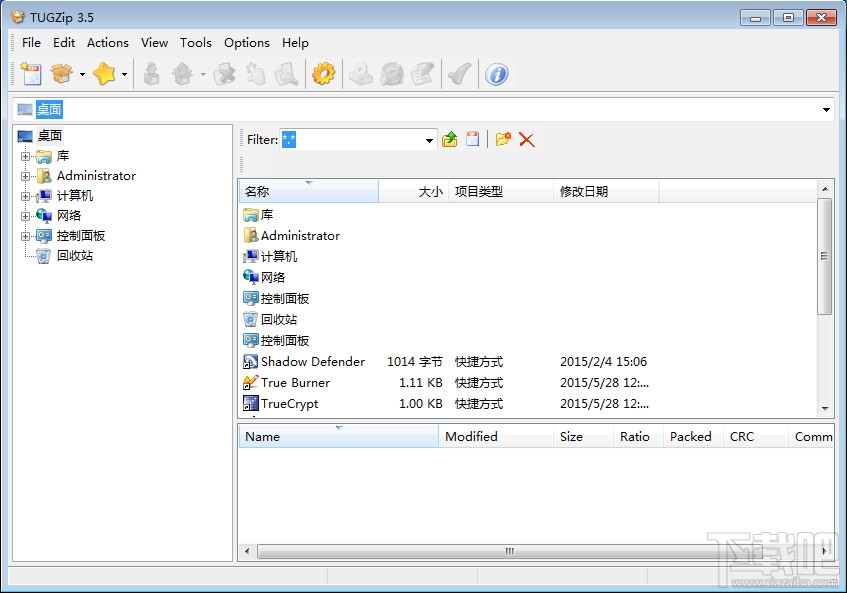Expand the 控制面板 node in folder tree
Viewport: 847px width, 593px height.
(x=25, y=236)
